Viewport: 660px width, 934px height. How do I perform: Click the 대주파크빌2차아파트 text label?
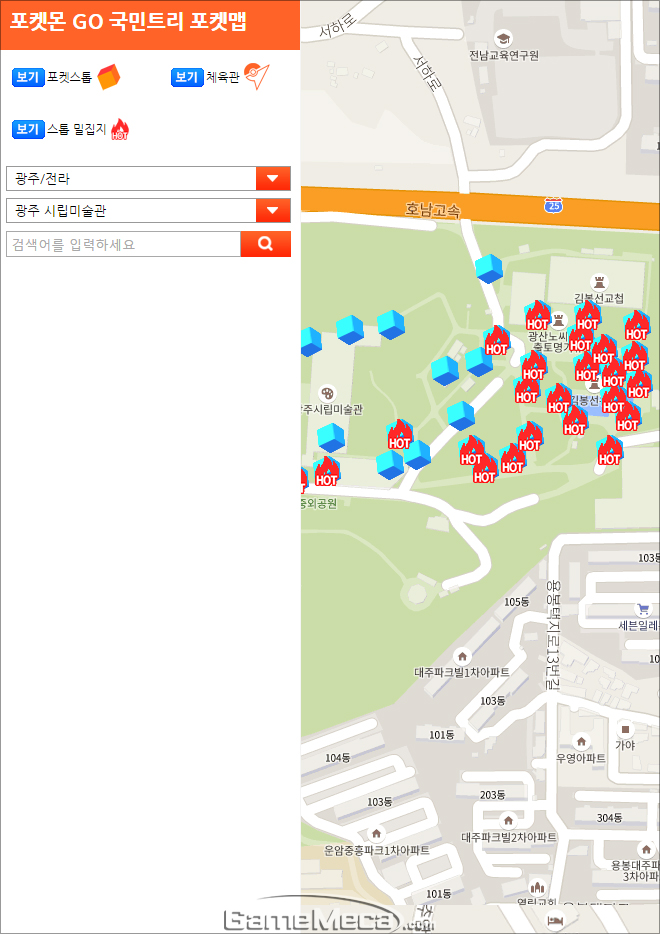tap(509, 837)
